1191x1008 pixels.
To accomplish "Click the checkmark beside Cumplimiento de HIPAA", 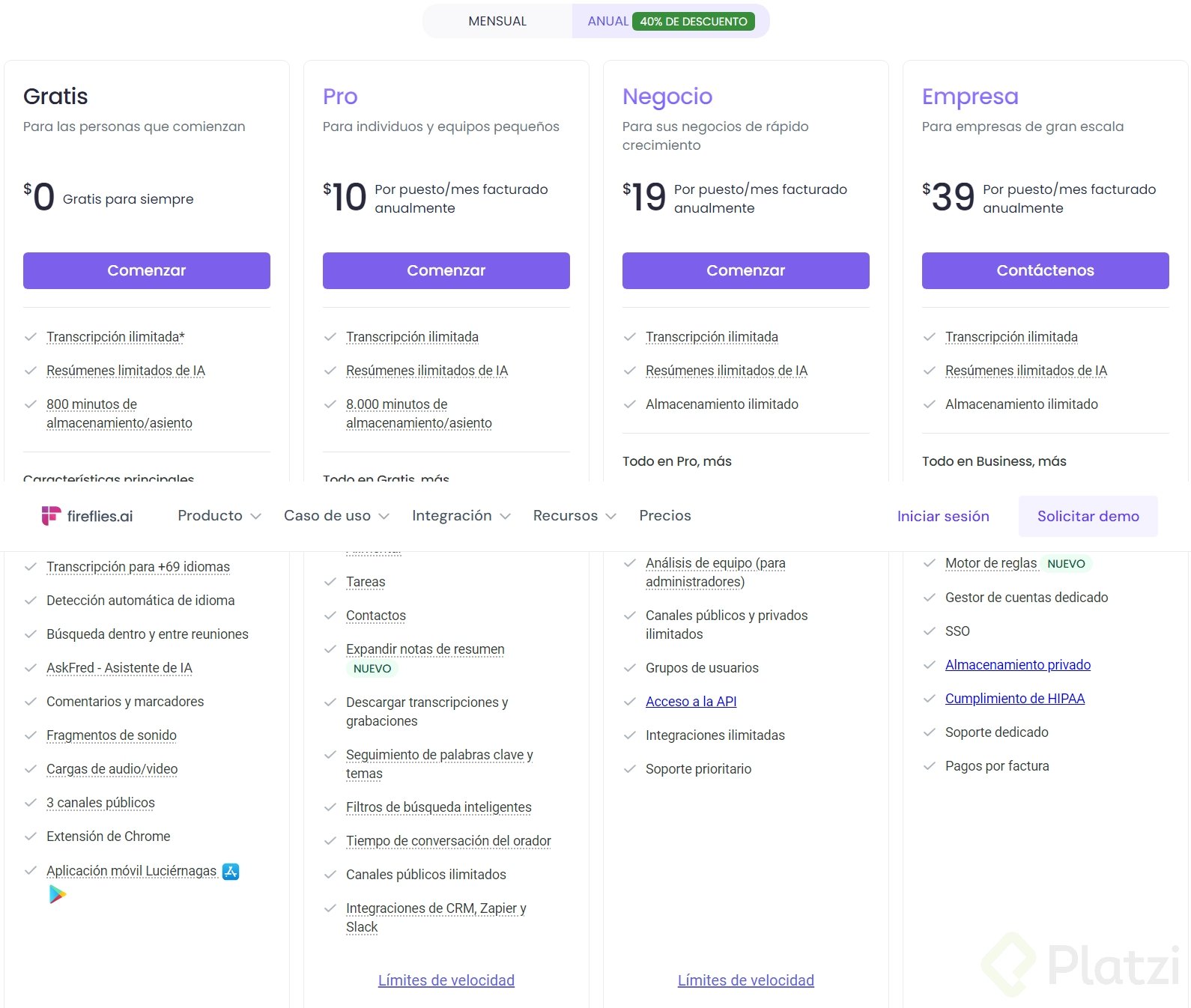I will coord(930,699).
